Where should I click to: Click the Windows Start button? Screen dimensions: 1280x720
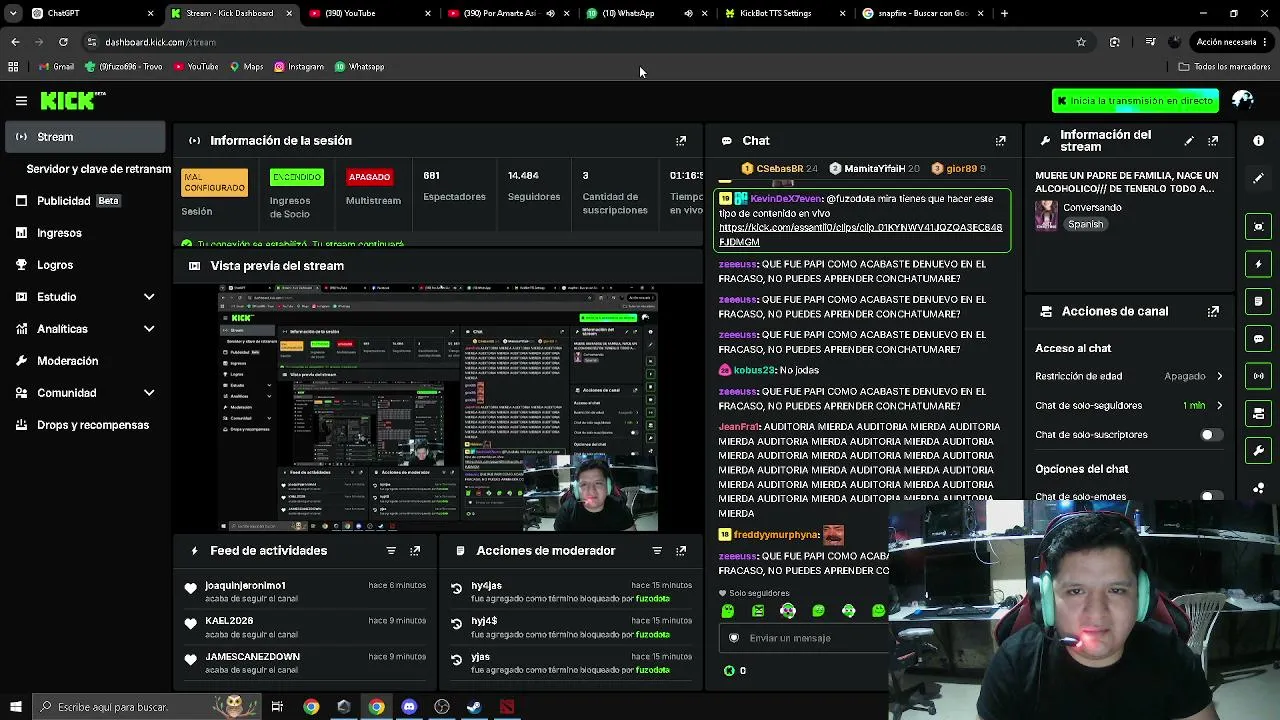[x=15, y=707]
